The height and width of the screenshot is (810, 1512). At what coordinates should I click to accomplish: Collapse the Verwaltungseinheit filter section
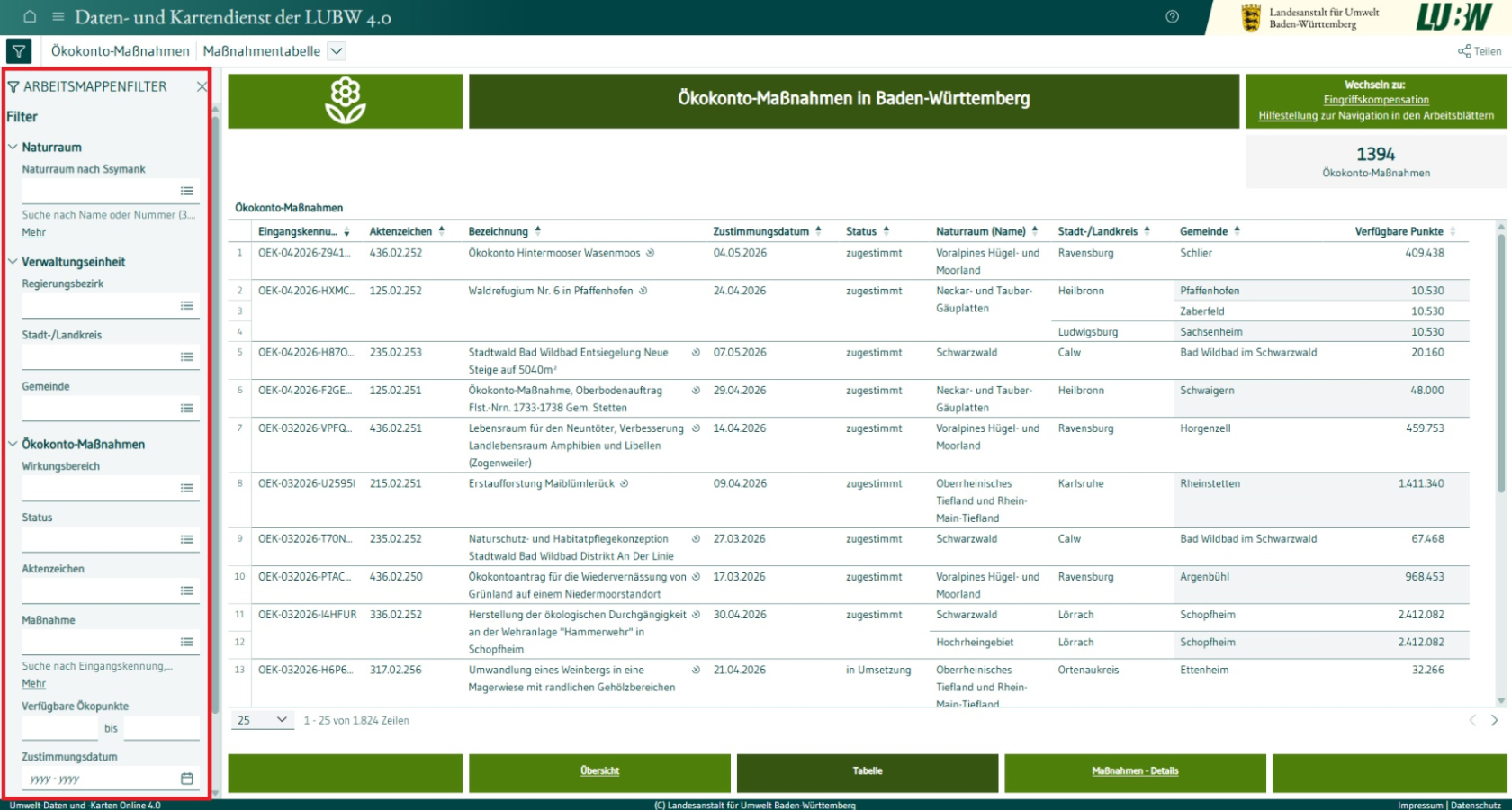[x=13, y=262]
